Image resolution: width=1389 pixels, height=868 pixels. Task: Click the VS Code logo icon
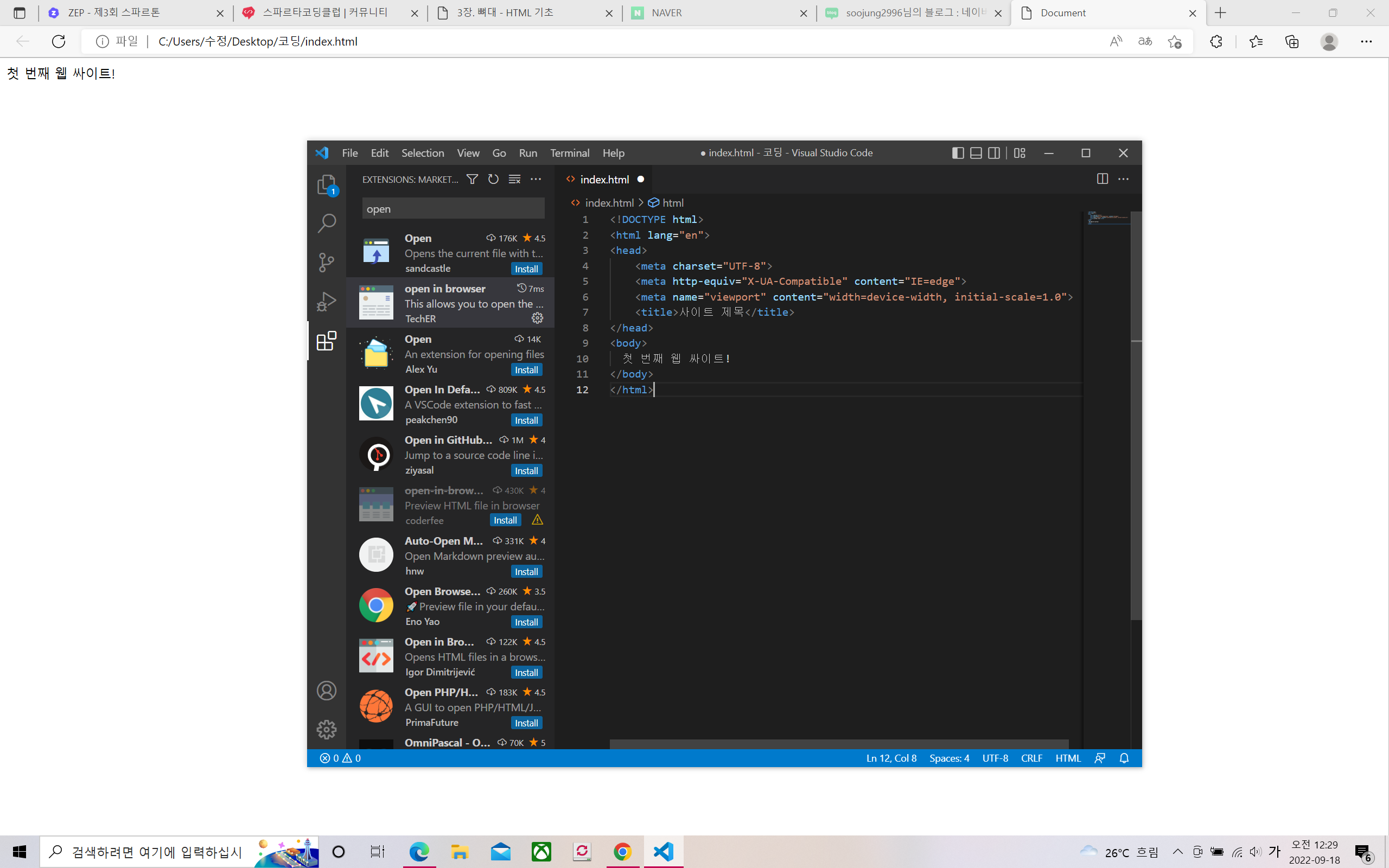click(x=321, y=152)
